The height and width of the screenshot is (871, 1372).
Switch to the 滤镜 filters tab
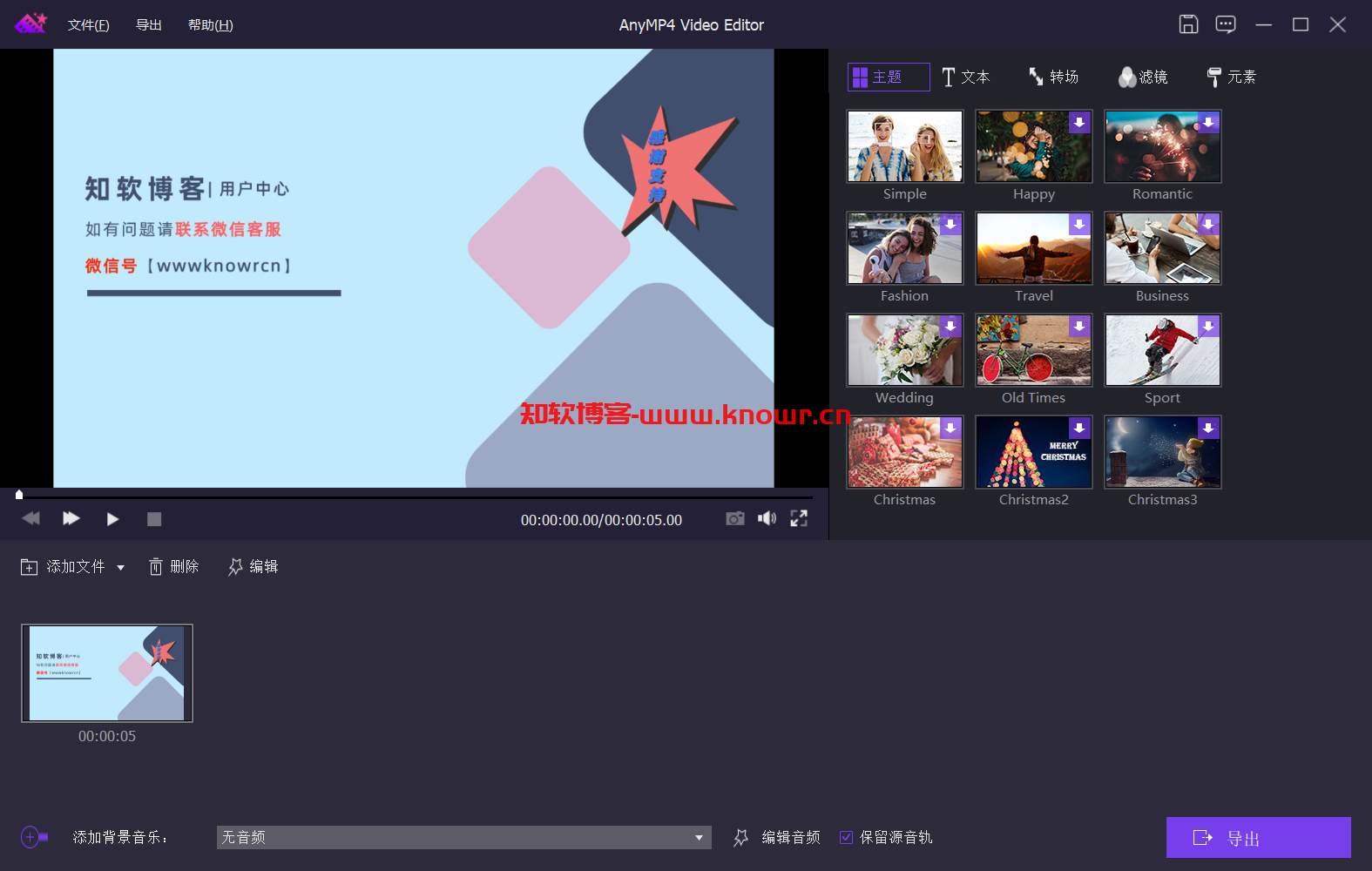point(1144,77)
